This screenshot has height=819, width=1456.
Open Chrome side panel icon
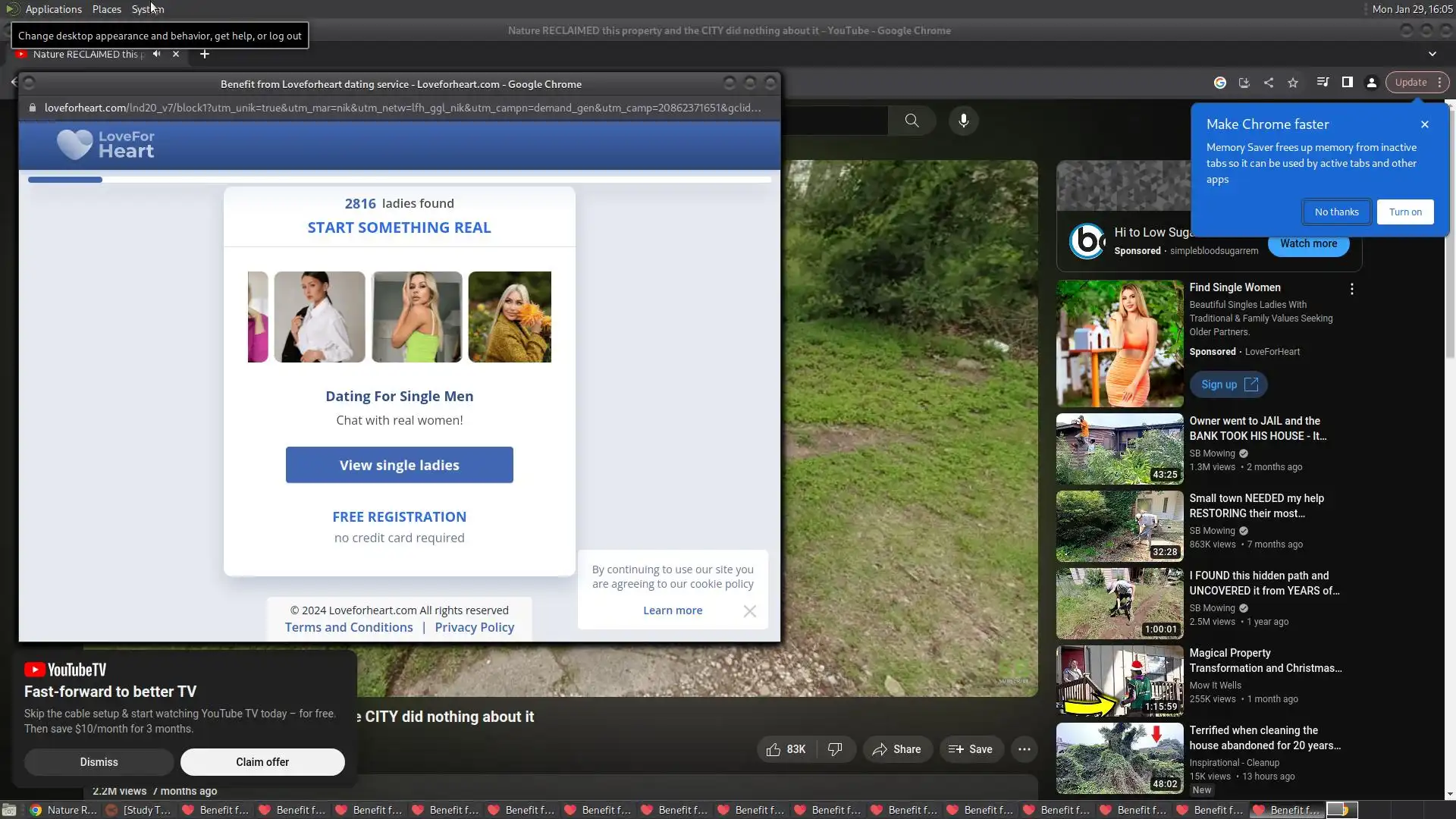pos(1348,83)
